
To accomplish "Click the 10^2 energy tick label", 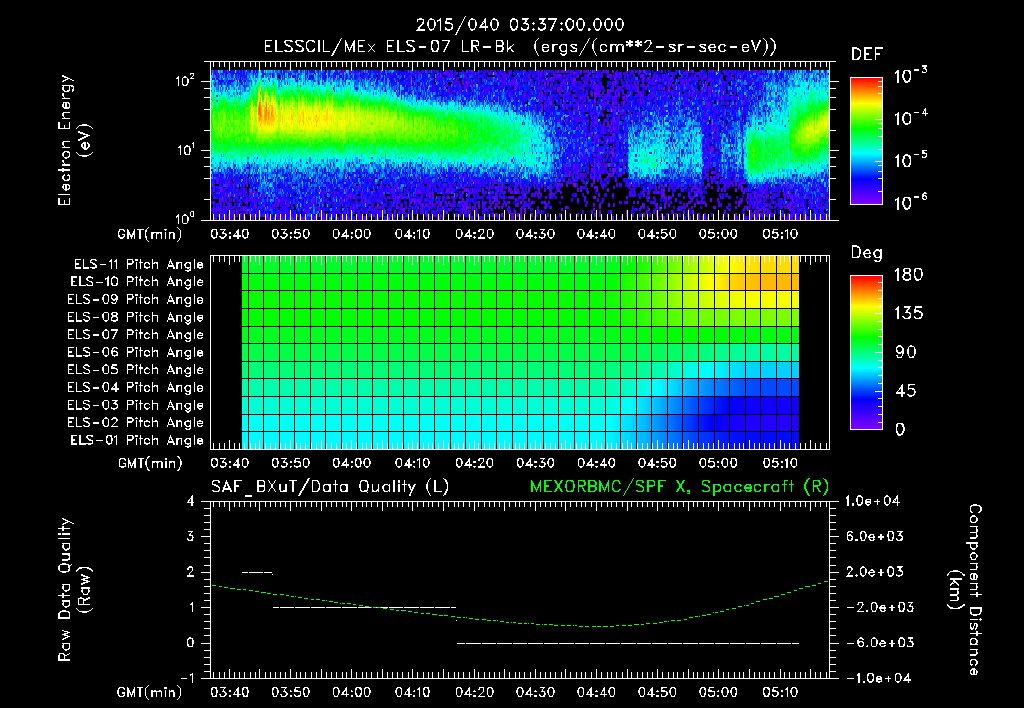I will tap(185, 81).
